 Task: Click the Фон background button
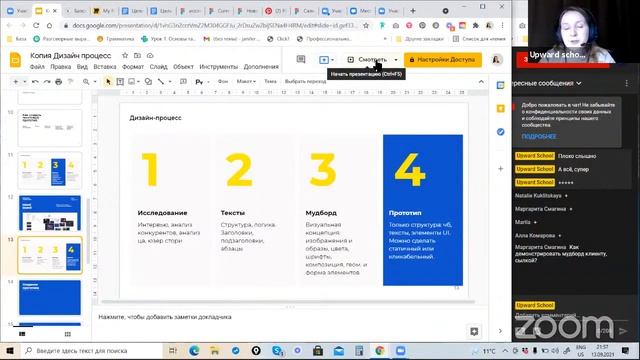pos(222,81)
